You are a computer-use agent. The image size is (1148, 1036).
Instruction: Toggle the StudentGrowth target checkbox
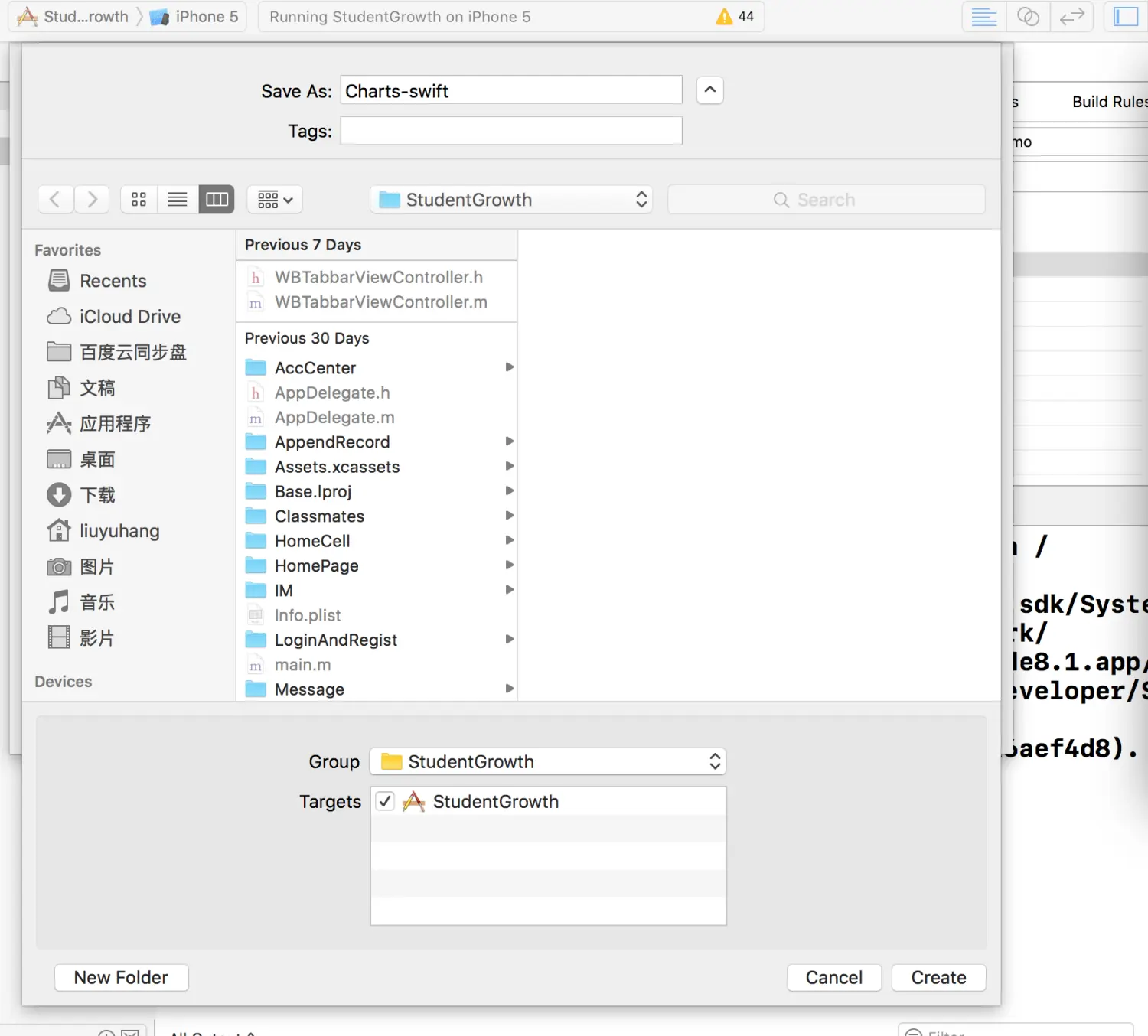[x=385, y=801]
